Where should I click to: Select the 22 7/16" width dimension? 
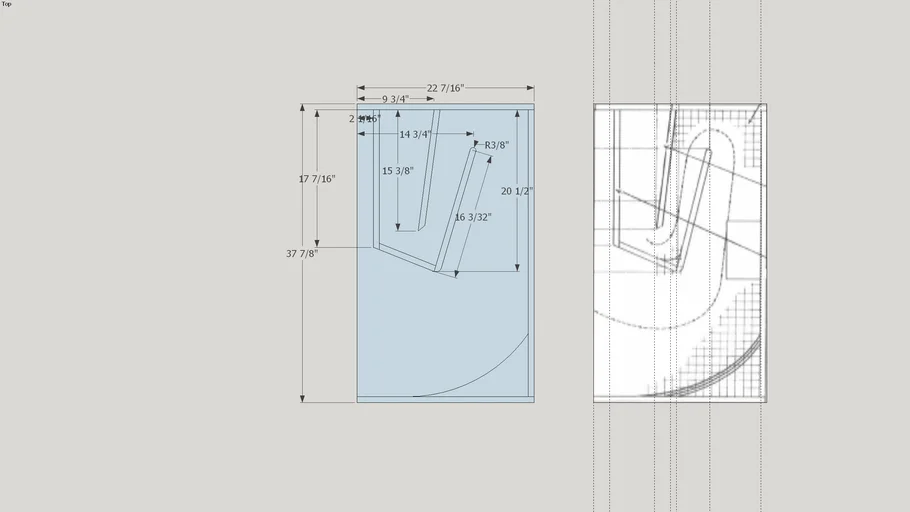(x=445, y=88)
